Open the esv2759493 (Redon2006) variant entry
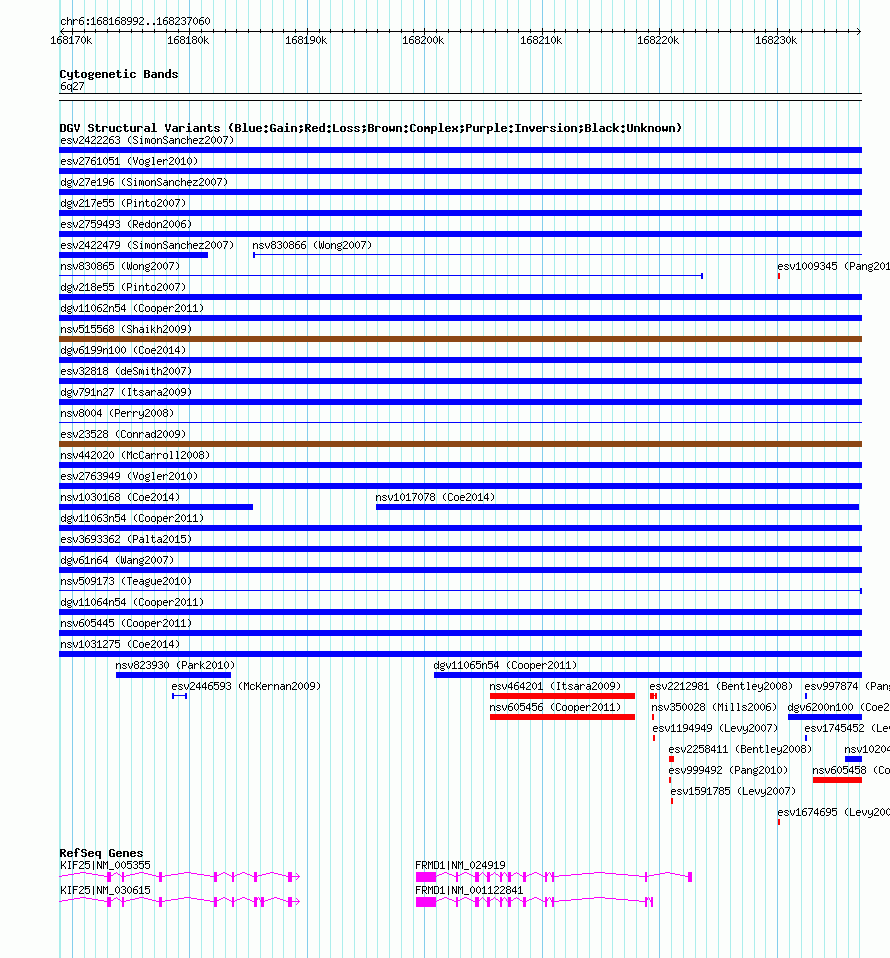 (x=126, y=224)
